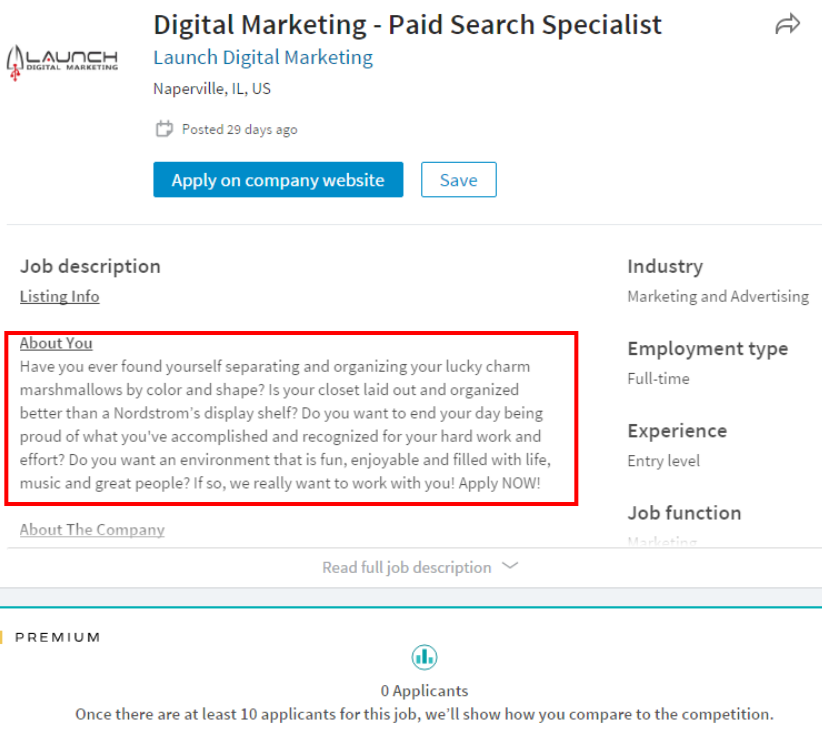Click the Marketing and Advertising industry value

(x=717, y=296)
